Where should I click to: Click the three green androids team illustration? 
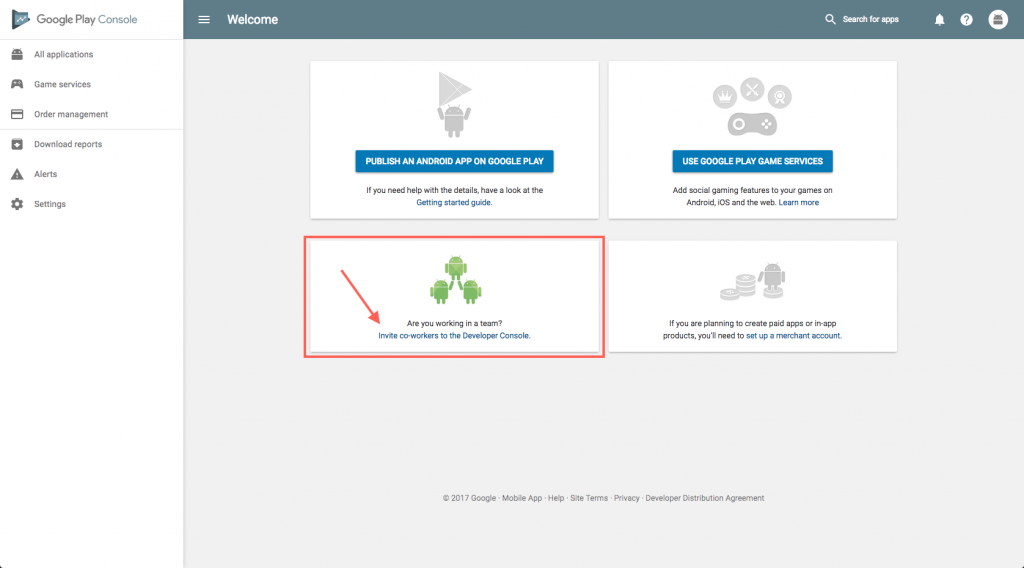(x=455, y=280)
